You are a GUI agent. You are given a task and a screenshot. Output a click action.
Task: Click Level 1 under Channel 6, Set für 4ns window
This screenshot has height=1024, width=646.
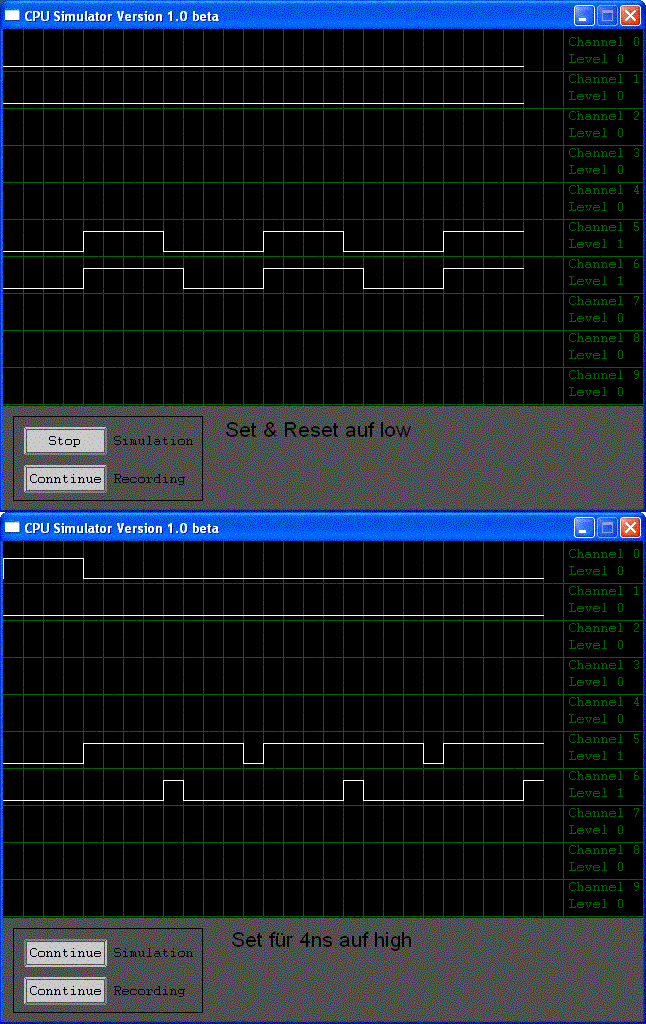coord(596,793)
